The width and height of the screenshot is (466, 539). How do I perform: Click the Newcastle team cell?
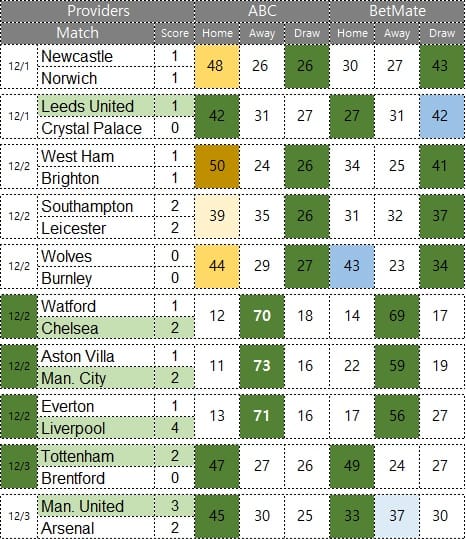(96, 56)
